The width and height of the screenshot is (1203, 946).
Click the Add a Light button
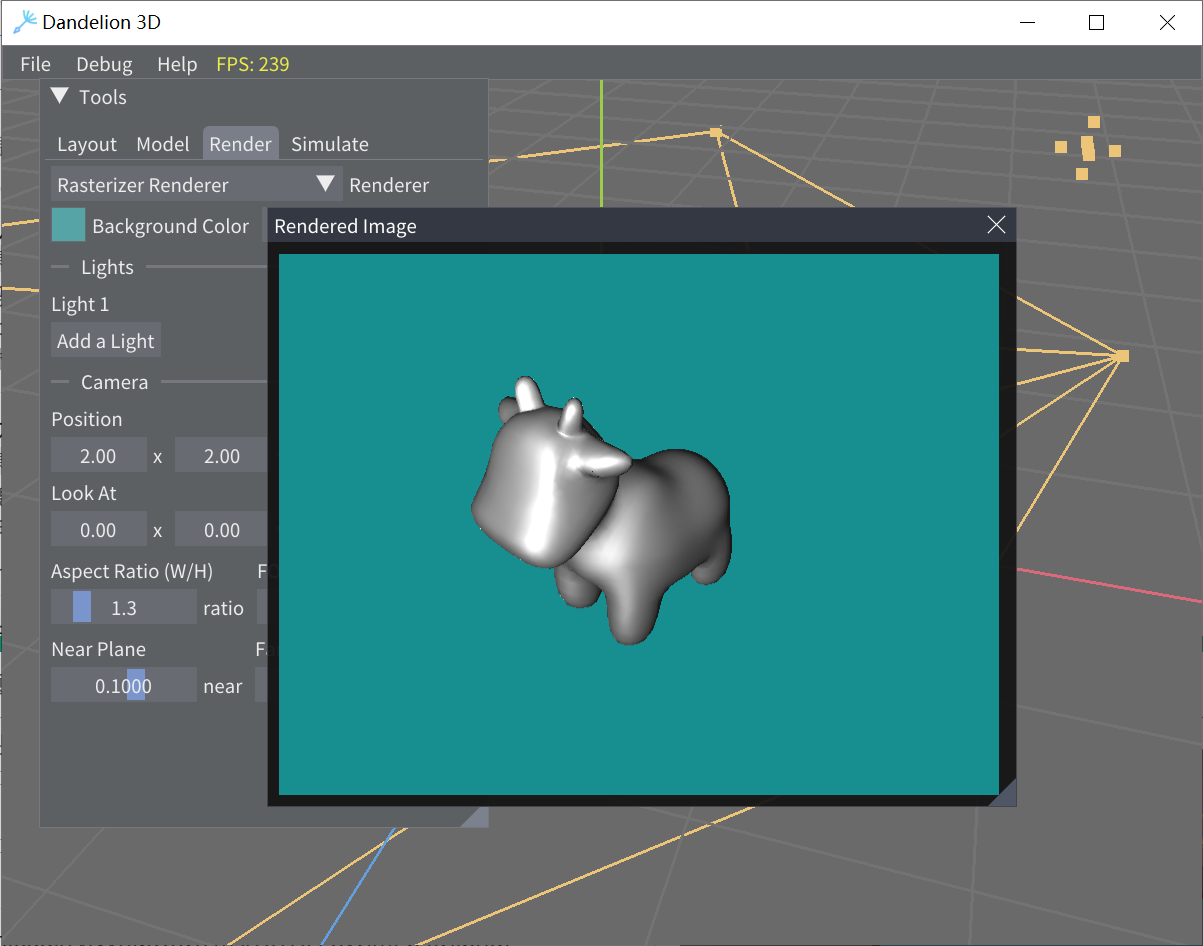(x=106, y=341)
